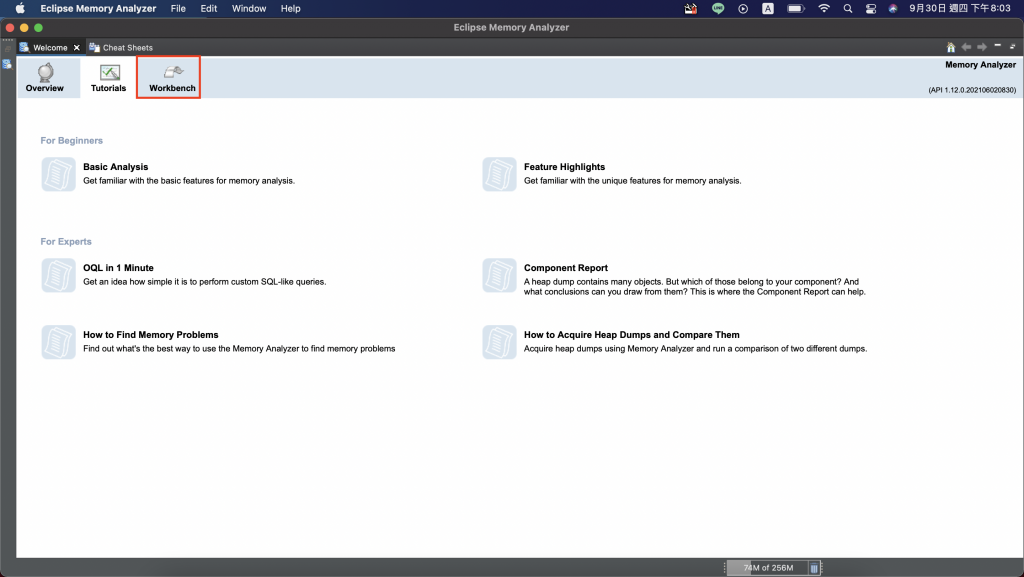Viewport: 1024px width, 577px height.
Task: Close the Welcome tab
Action: click(76, 48)
